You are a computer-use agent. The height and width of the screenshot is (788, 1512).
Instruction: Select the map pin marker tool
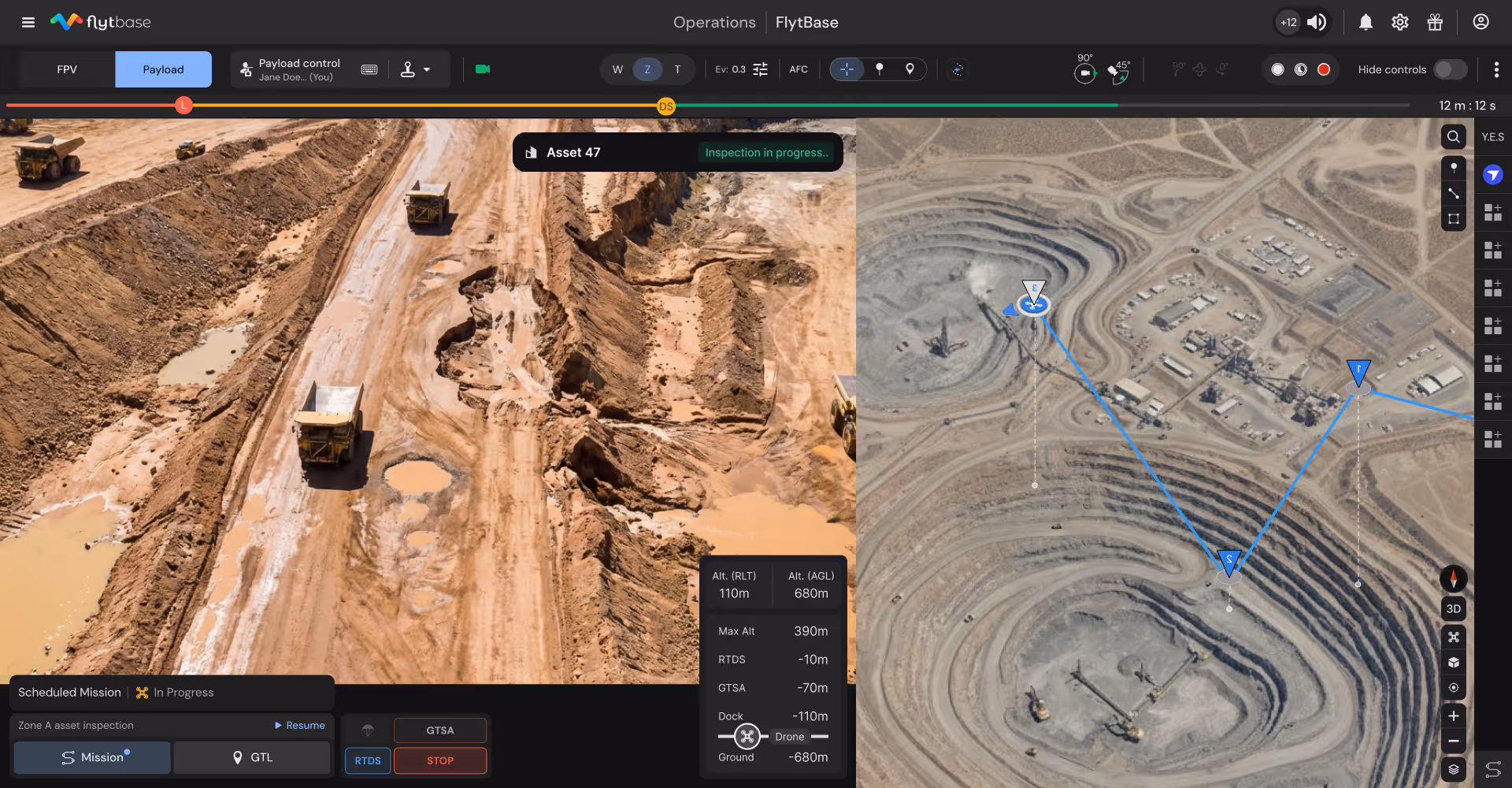tap(1454, 168)
